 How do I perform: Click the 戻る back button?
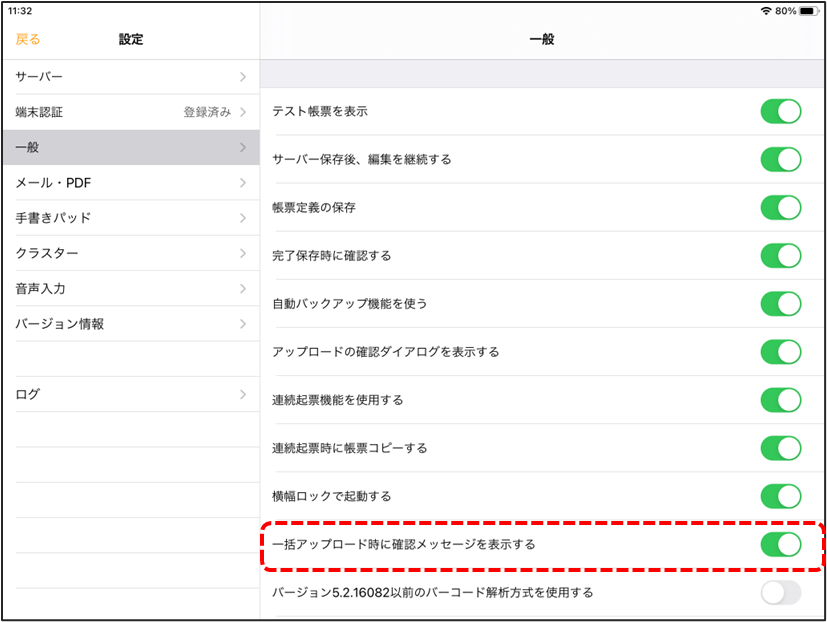tap(28, 40)
